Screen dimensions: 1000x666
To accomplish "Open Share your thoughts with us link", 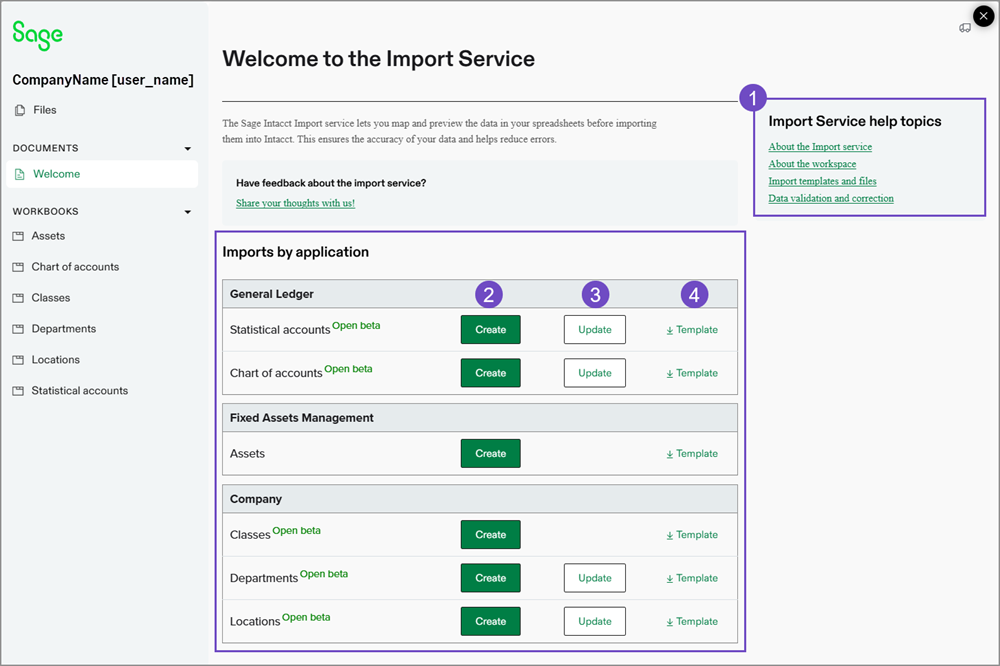I will click(295, 203).
